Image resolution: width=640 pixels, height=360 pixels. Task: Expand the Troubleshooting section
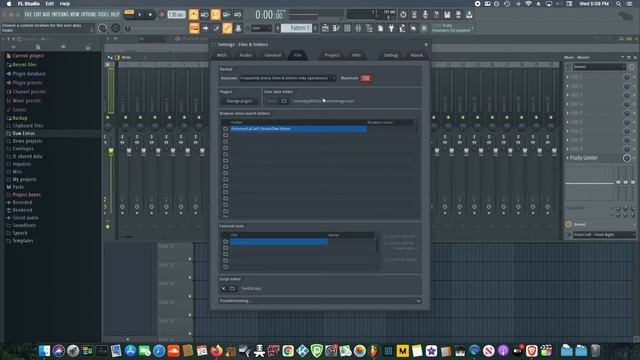(320, 301)
